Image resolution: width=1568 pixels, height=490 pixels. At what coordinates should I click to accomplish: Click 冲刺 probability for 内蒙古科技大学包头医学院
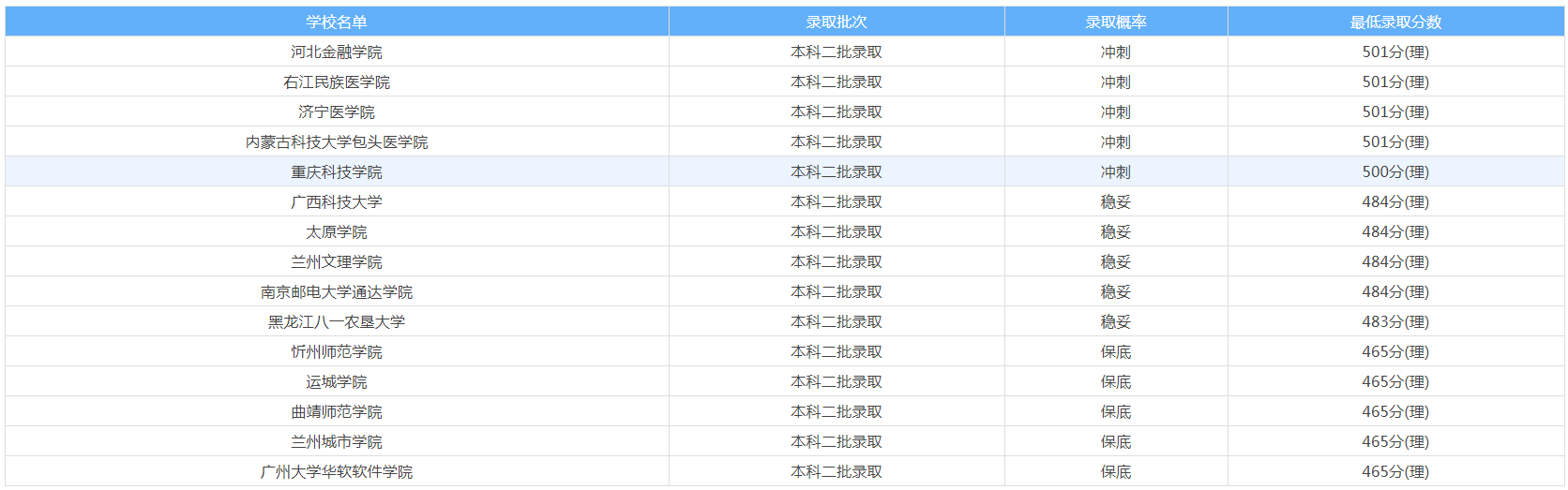[1116, 141]
